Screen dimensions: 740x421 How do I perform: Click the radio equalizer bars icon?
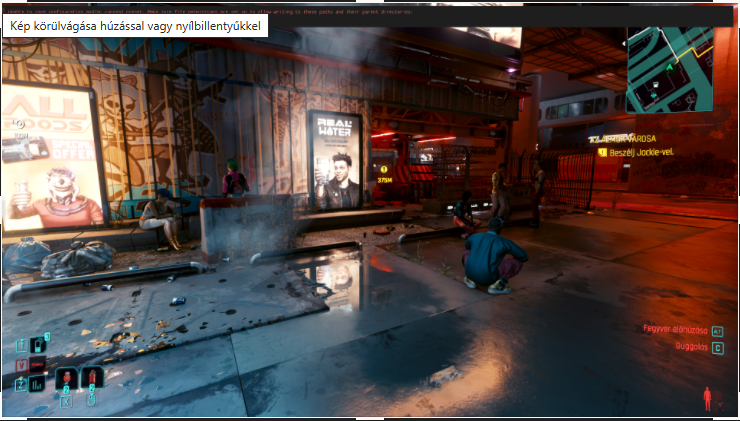point(37,384)
